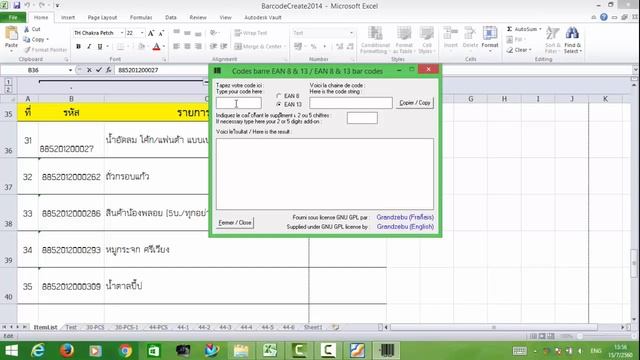Switch to the Formulas tab

tap(141, 18)
